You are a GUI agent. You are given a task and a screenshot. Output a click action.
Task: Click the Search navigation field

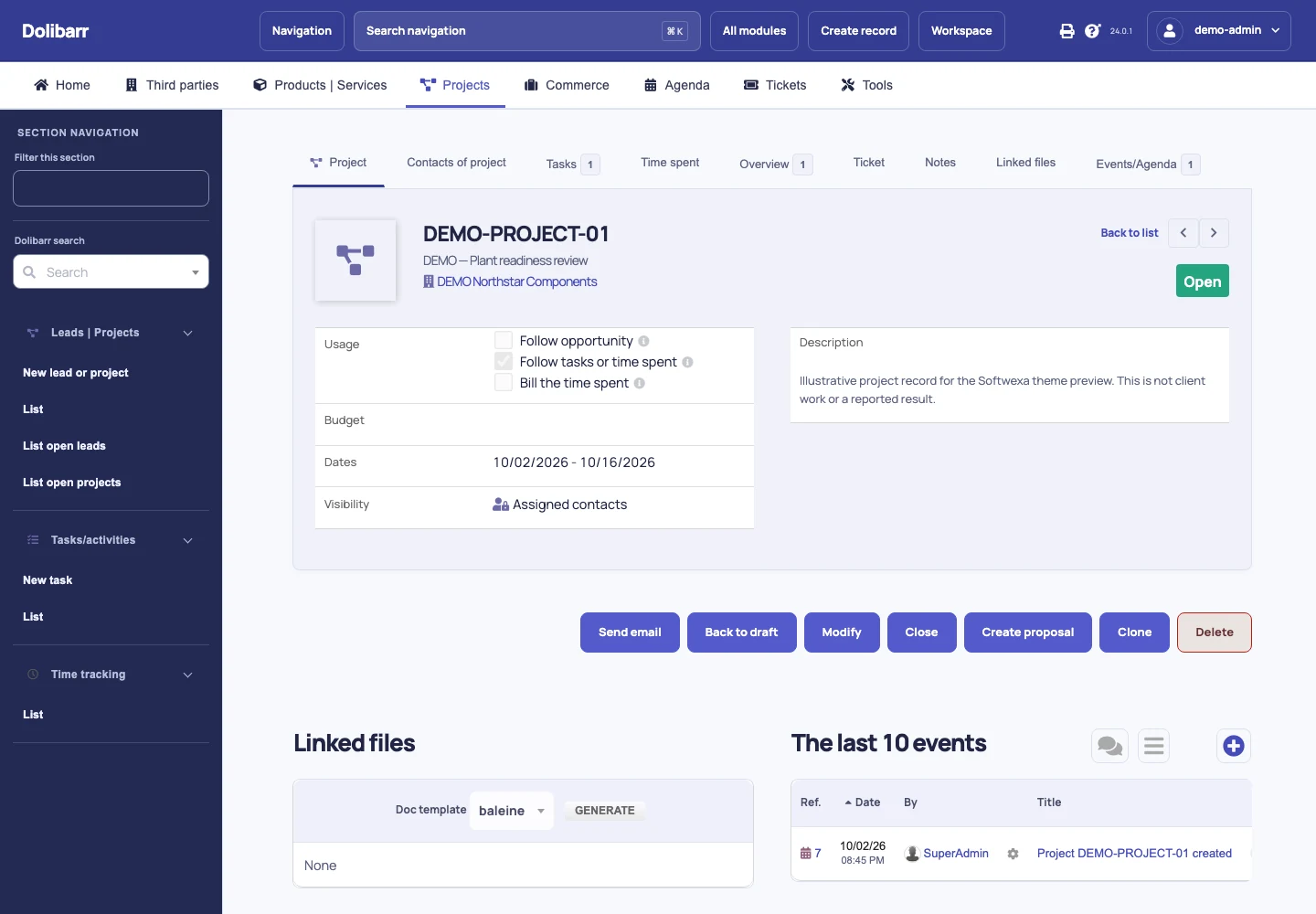[526, 31]
